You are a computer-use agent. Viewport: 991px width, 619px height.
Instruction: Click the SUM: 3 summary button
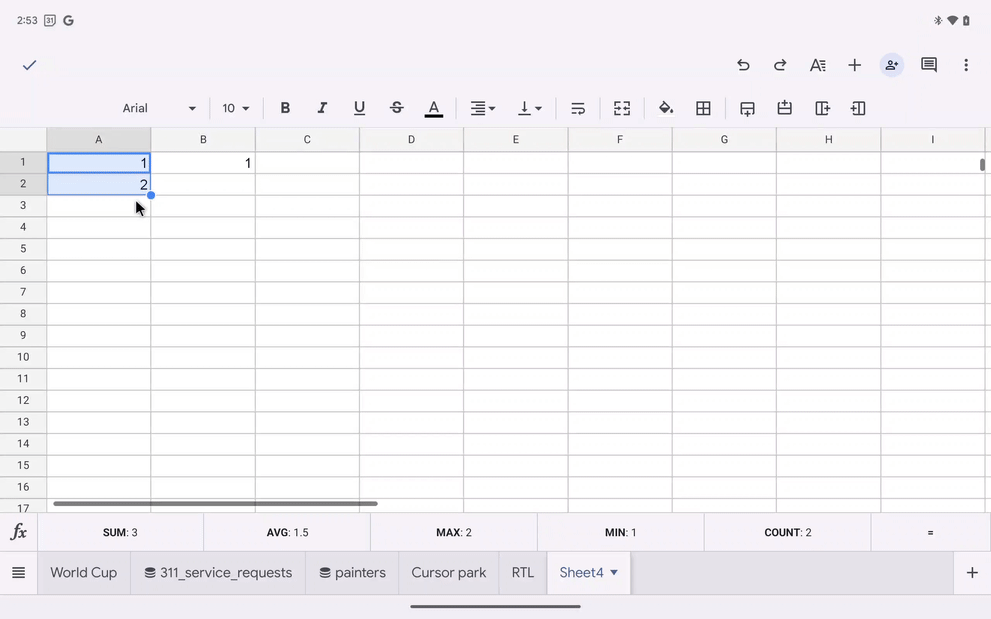coord(120,533)
